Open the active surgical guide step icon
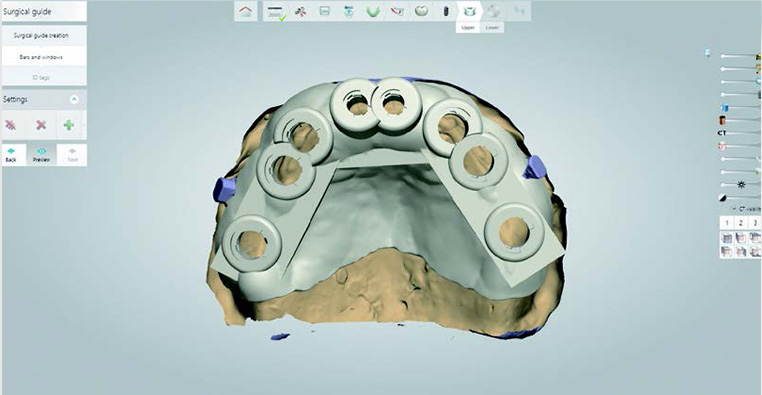Image resolution: width=762 pixels, height=395 pixels. click(x=469, y=11)
